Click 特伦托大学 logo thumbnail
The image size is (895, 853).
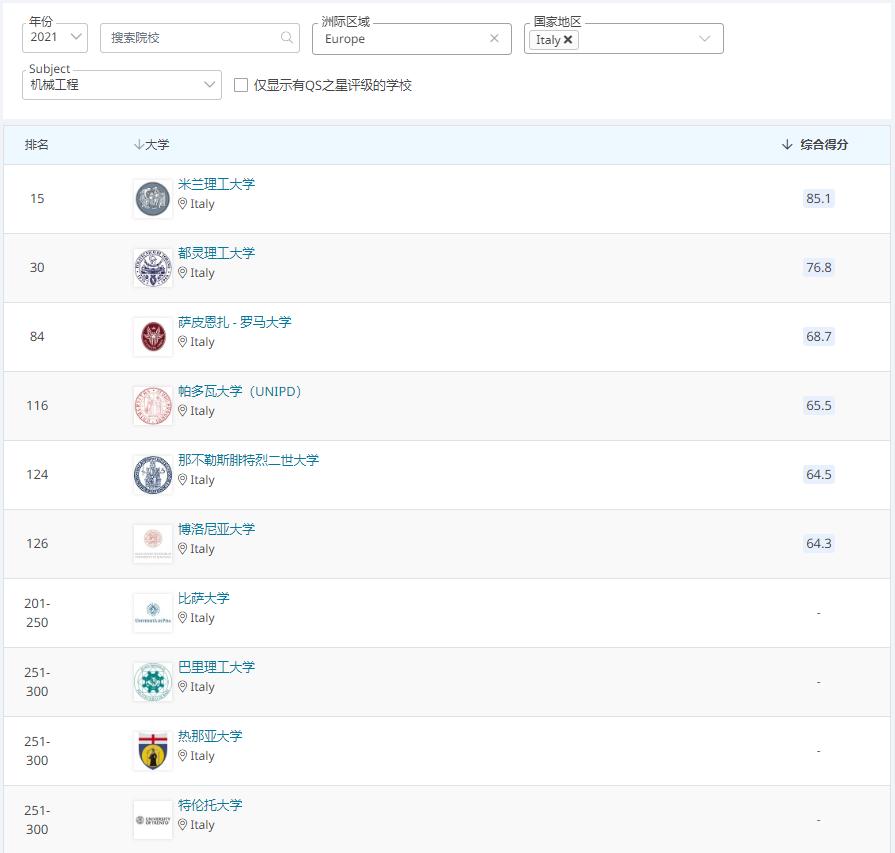153,820
